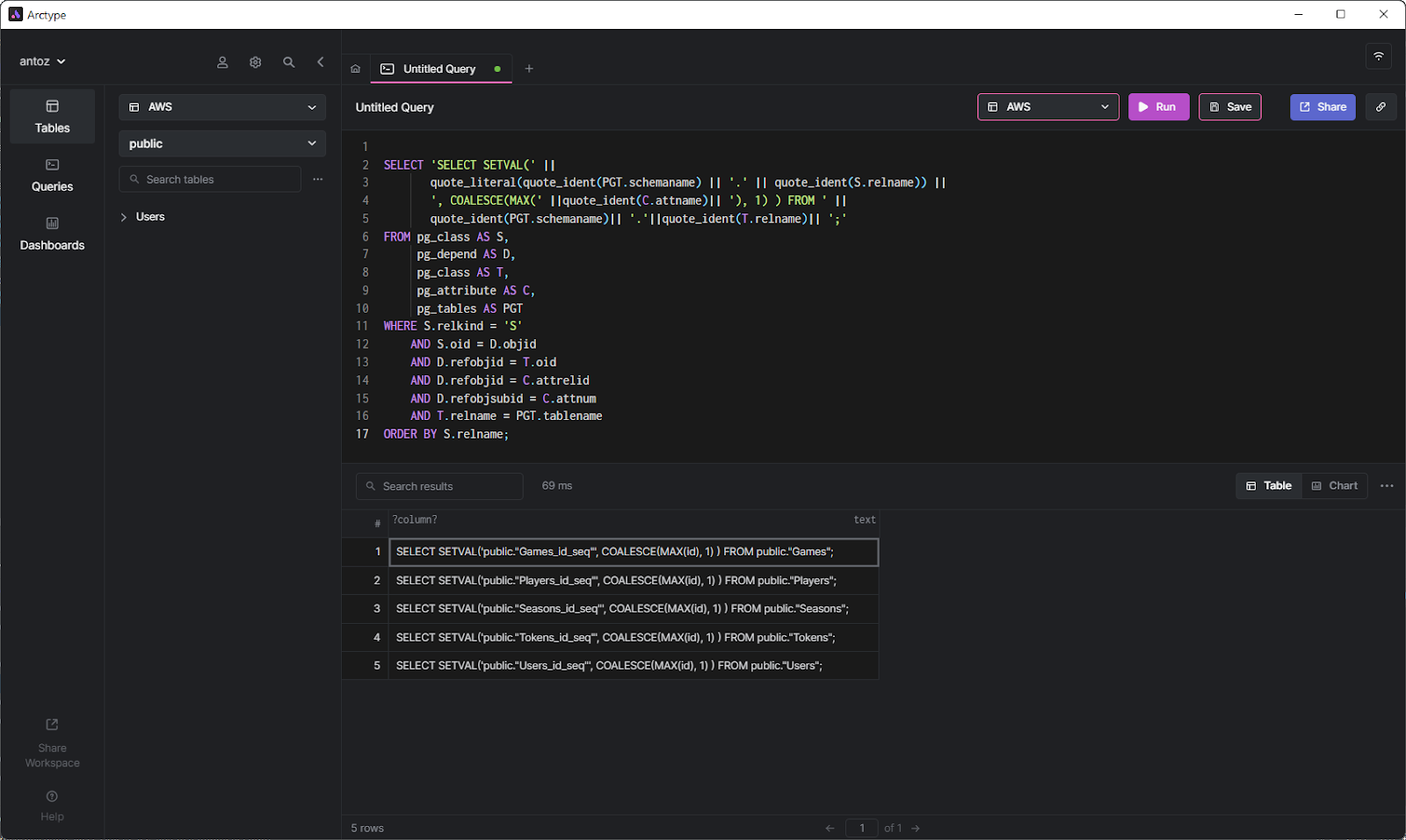Open the public schema dropdown

(x=222, y=144)
